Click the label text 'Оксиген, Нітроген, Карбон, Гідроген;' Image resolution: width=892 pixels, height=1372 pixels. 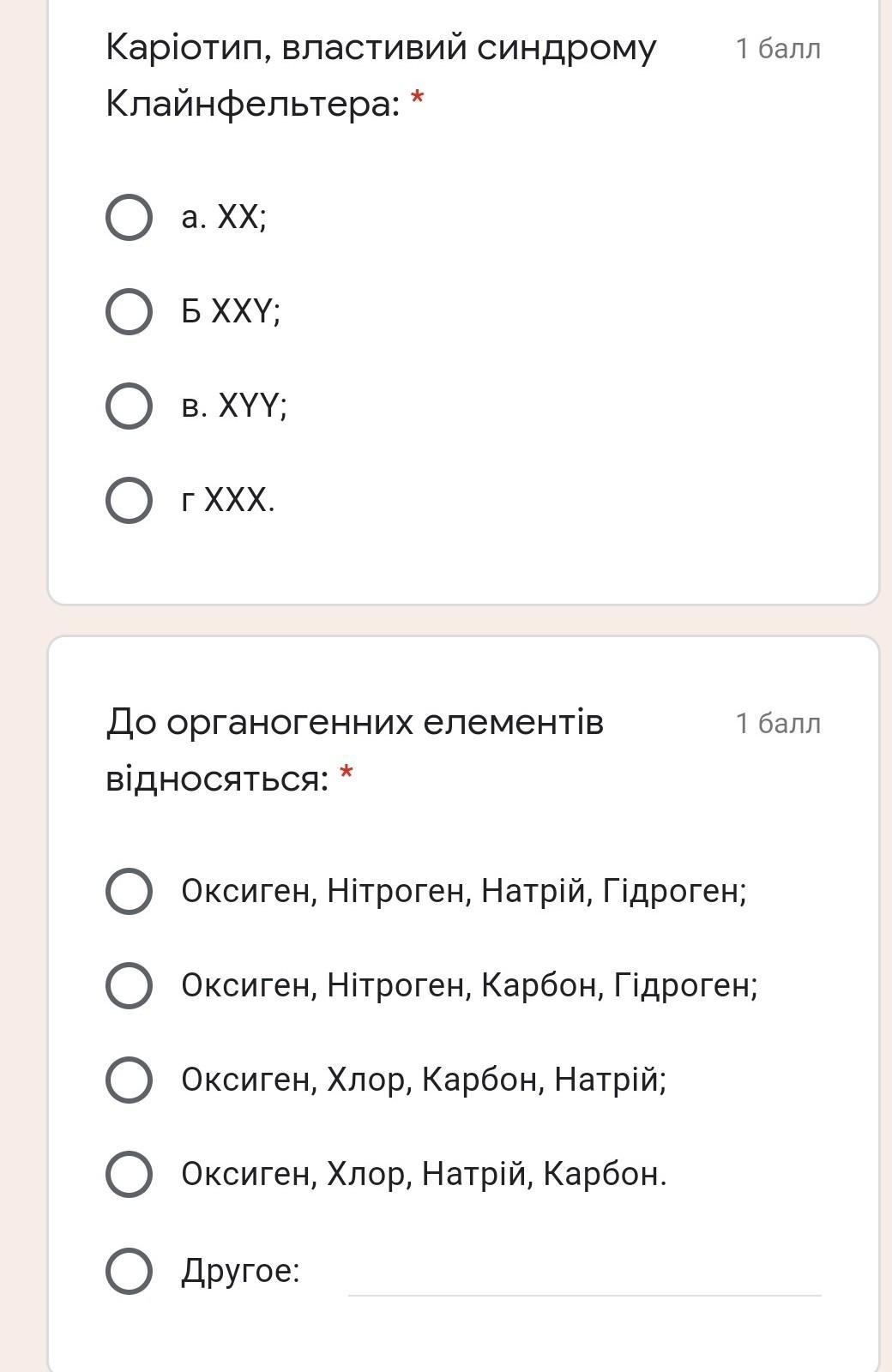[469, 986]
